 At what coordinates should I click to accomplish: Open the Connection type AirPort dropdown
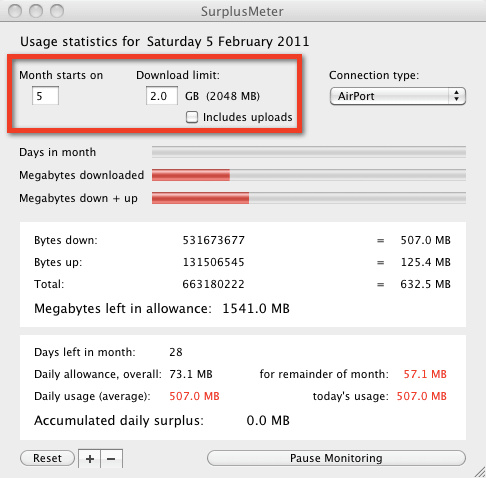(398, 96)
